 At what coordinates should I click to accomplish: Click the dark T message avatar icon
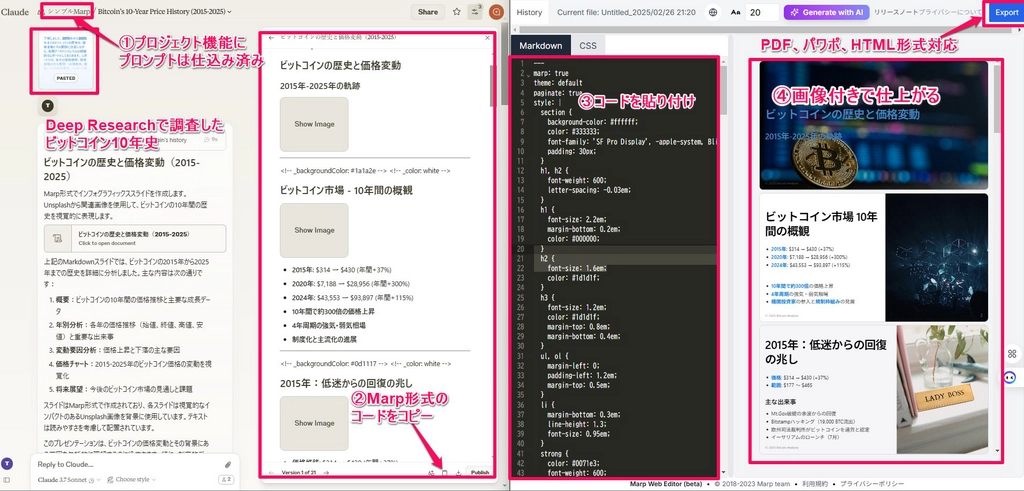[x=48, y=104]
